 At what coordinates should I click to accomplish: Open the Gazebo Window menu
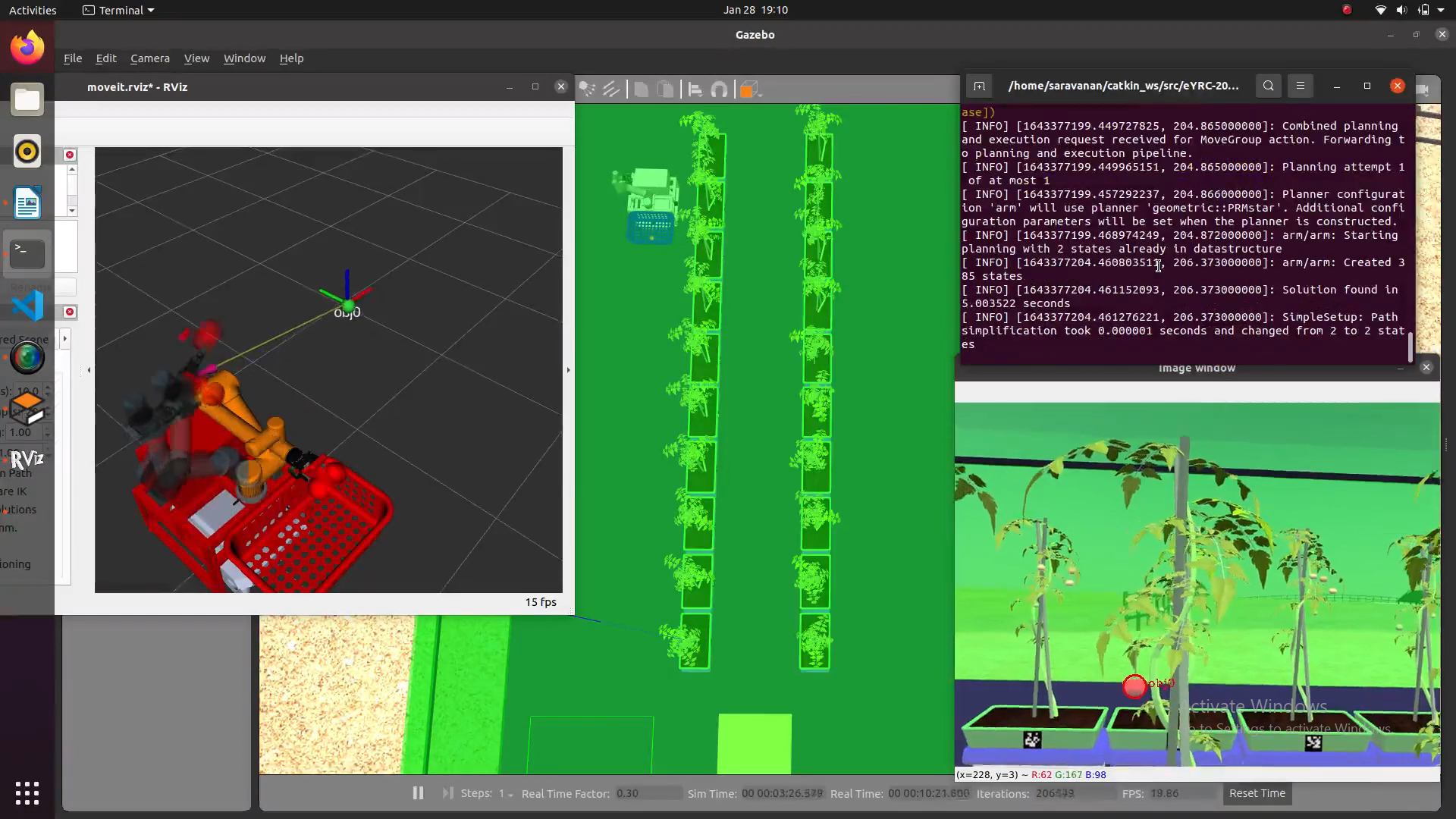coord(244,58)
